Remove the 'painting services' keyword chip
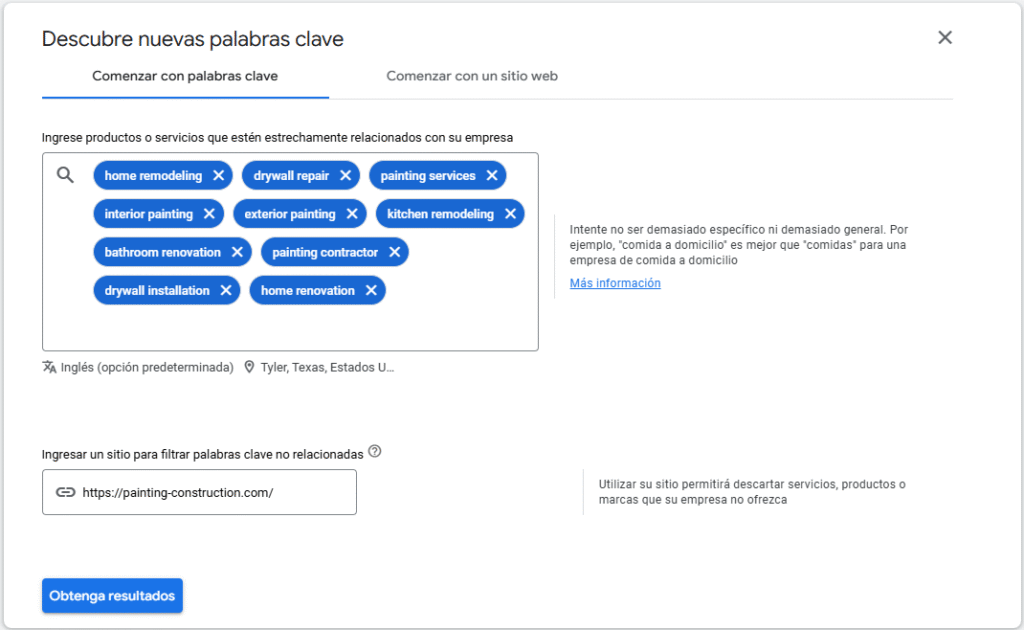This screenshot has height=630, width=1024. pos(492,176)
